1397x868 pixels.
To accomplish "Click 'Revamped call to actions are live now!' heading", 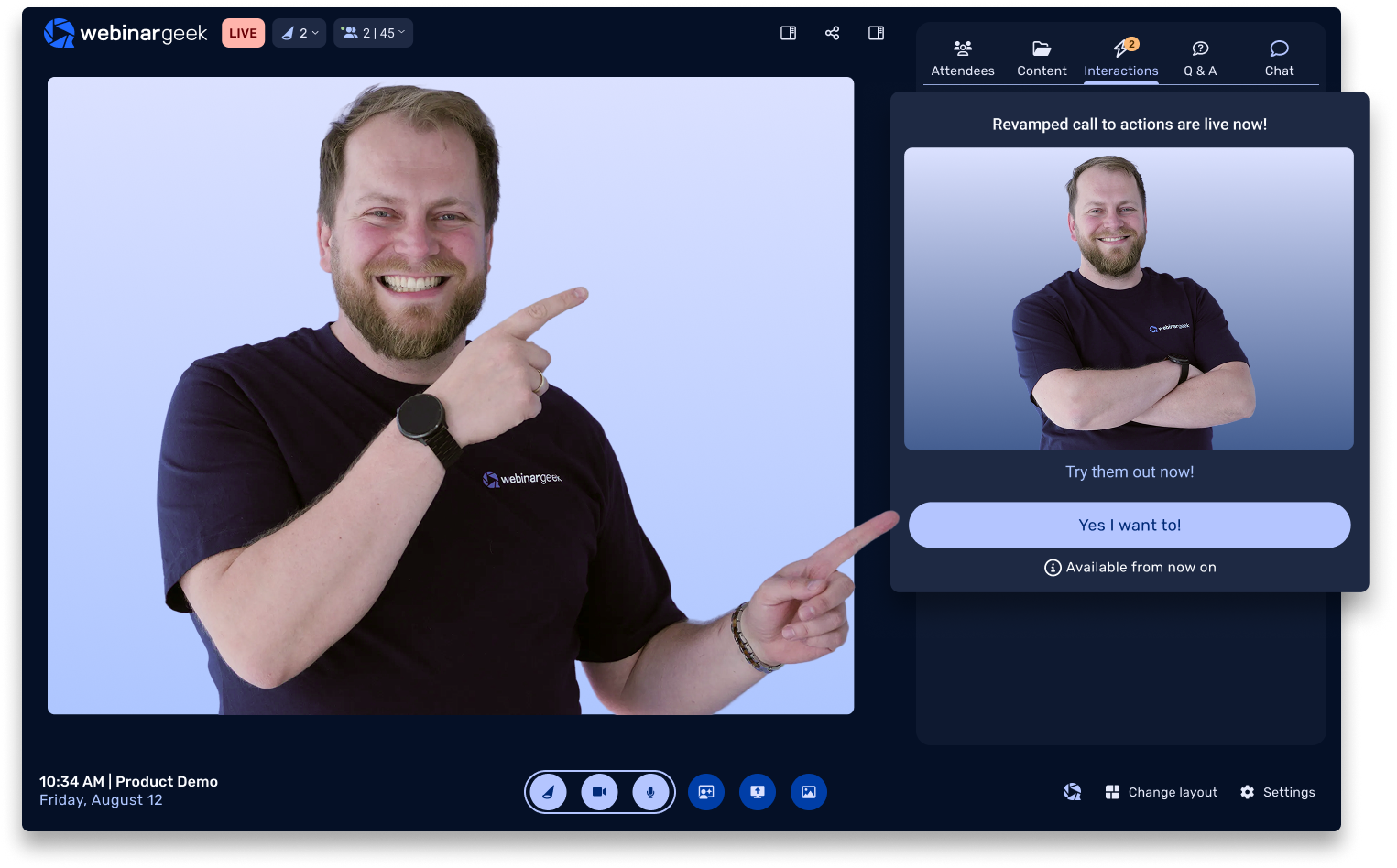I will click(x=1130, y=125).
